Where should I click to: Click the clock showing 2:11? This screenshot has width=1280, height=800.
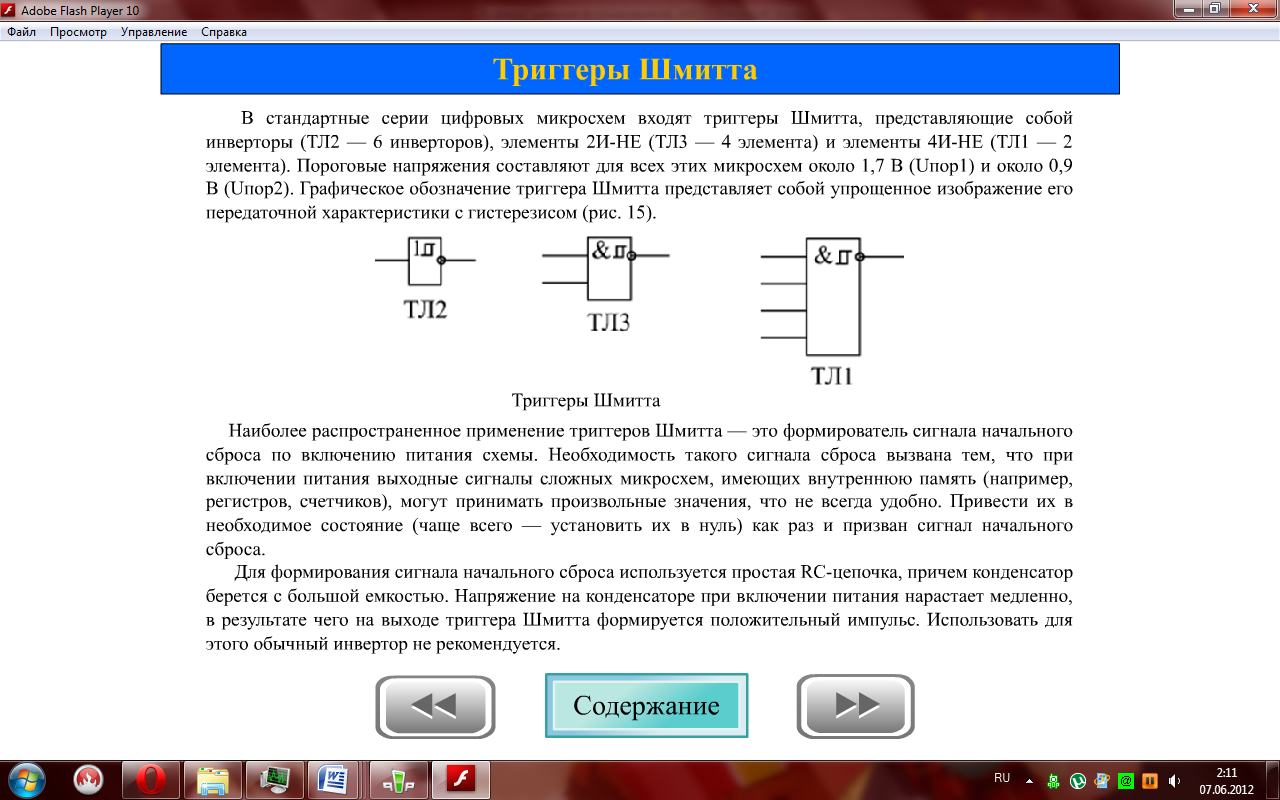[1226, 780]
